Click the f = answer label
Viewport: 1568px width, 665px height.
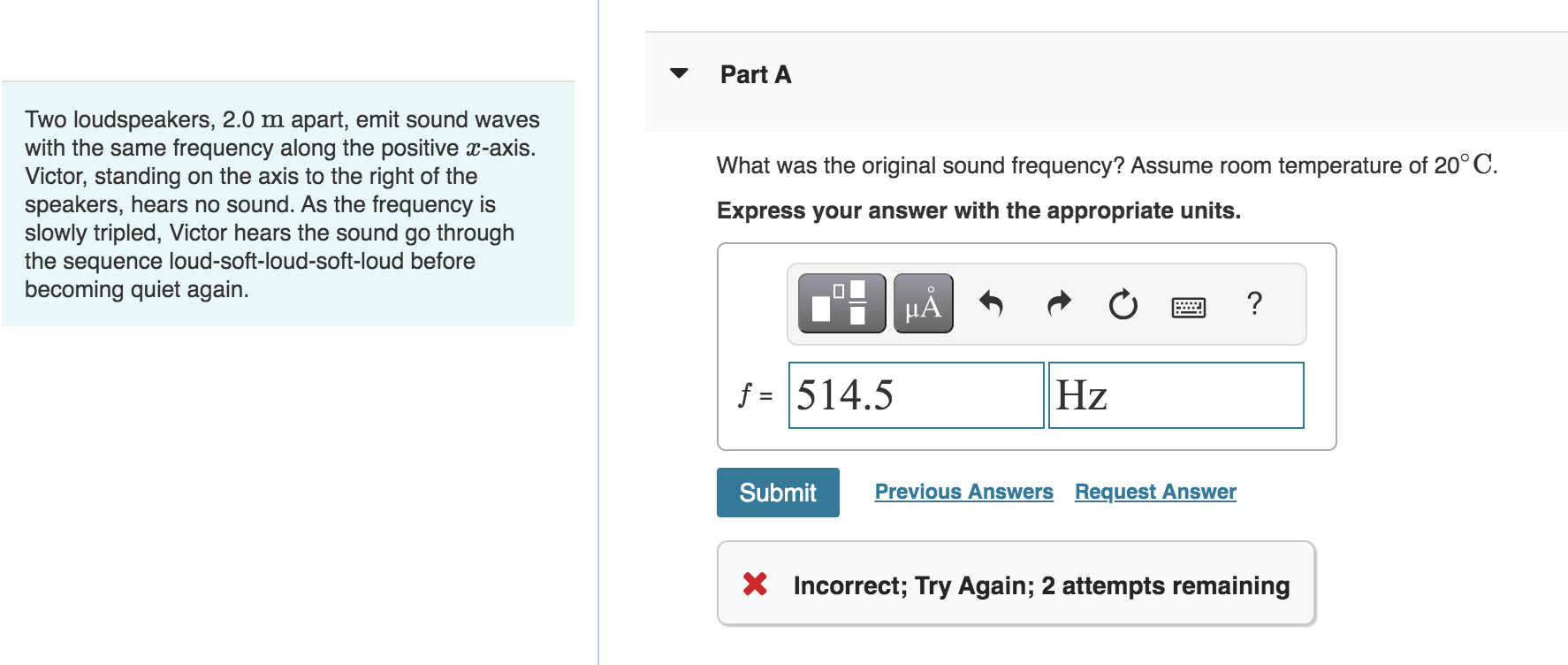tap(753, 396)
